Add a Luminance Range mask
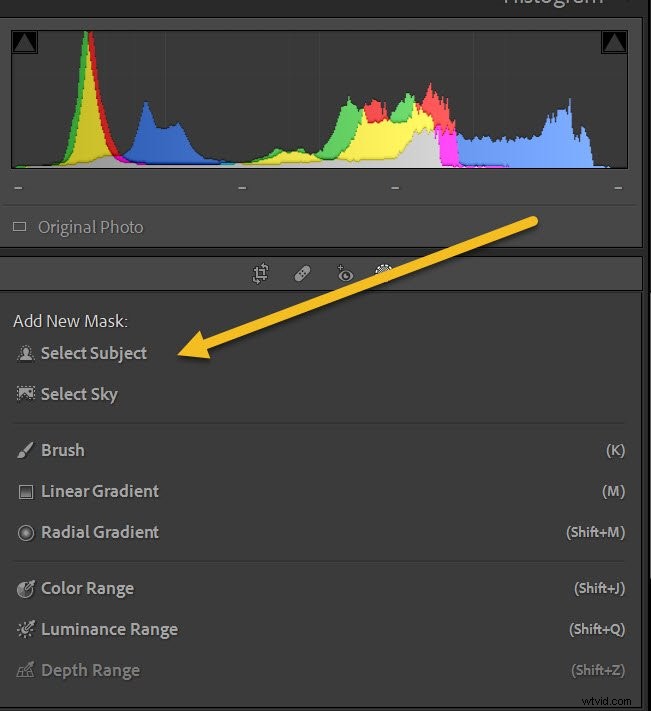651x711 pixels. click(109, 629)
